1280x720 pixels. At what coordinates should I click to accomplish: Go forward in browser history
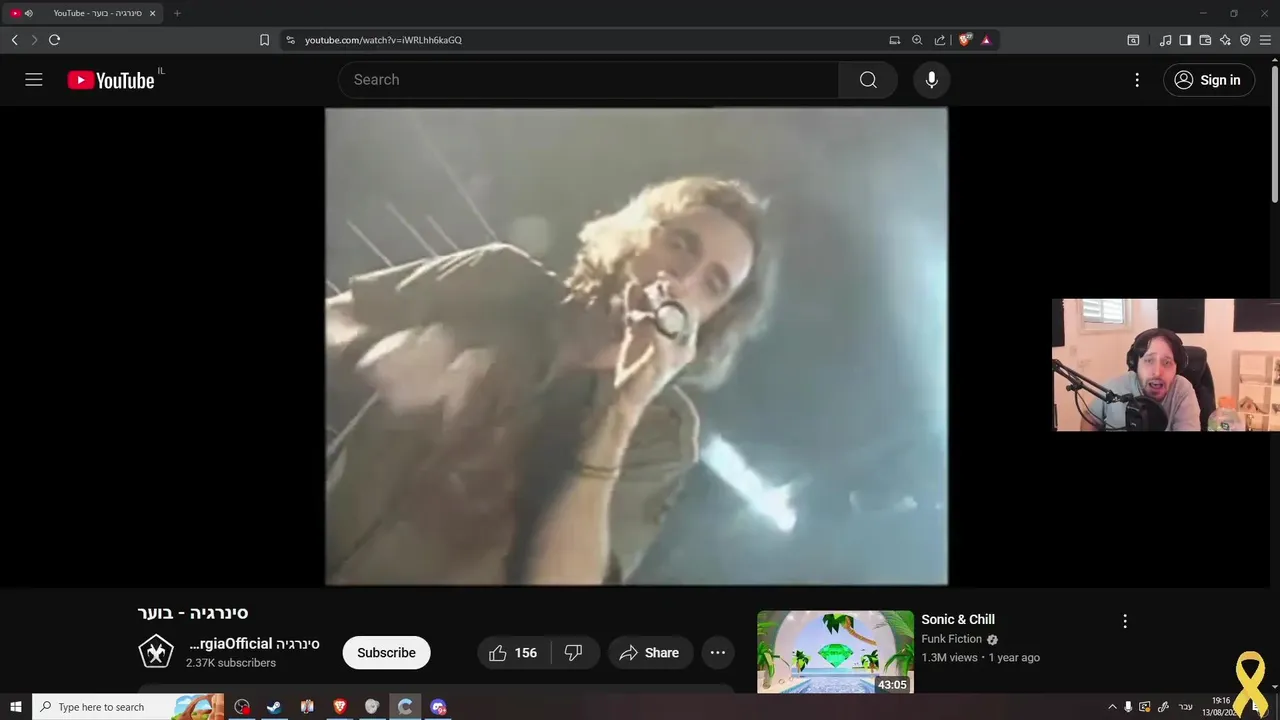coord(34,40)
